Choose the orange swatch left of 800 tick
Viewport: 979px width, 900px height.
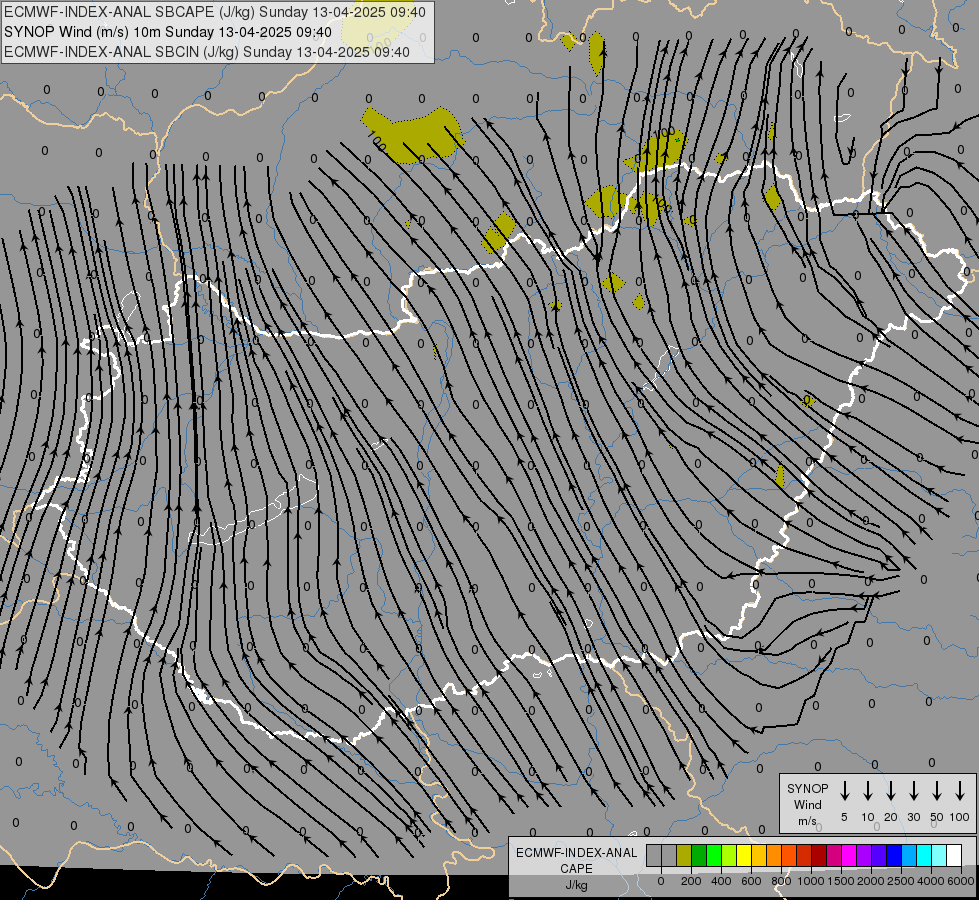click(774, 856)
